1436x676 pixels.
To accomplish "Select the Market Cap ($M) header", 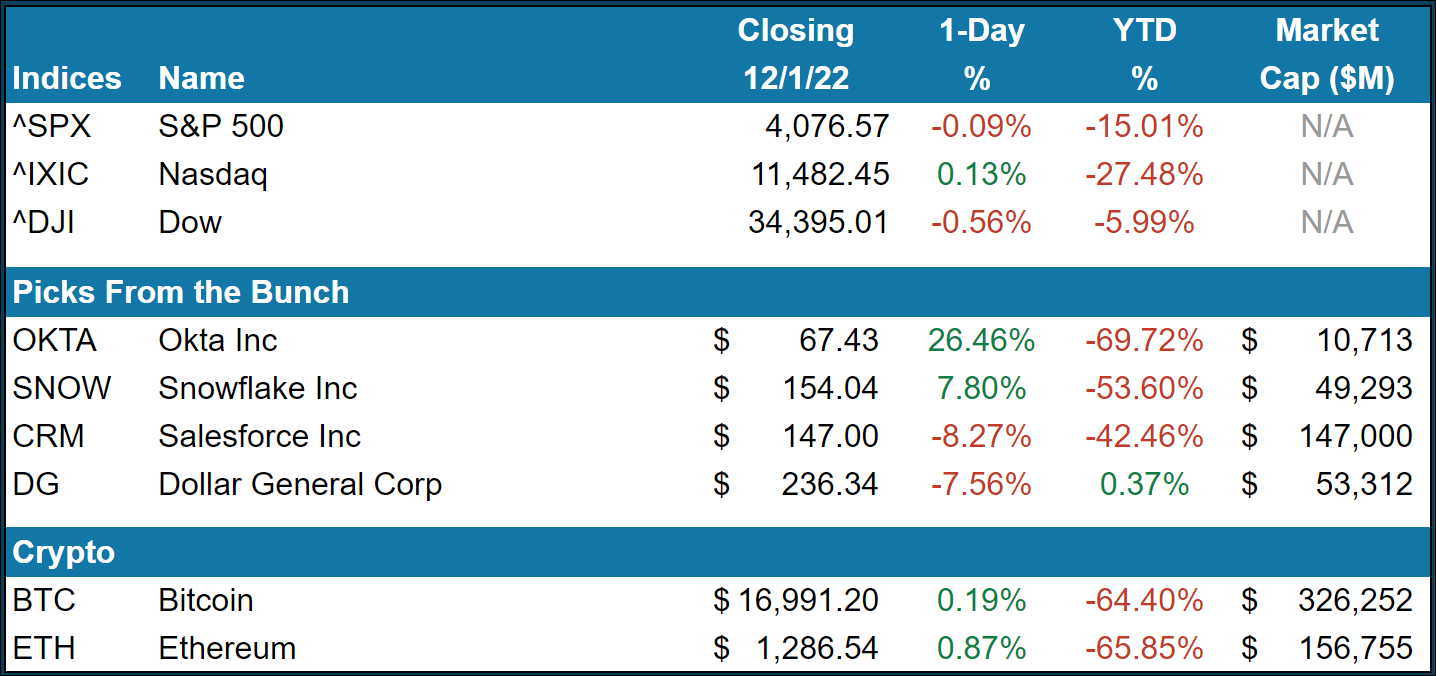I will pyautogui.click(x=1327, y=55).
